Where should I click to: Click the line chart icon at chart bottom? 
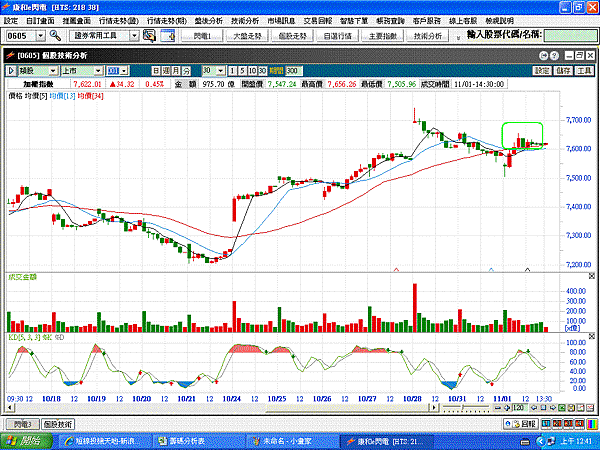point(580,408)
